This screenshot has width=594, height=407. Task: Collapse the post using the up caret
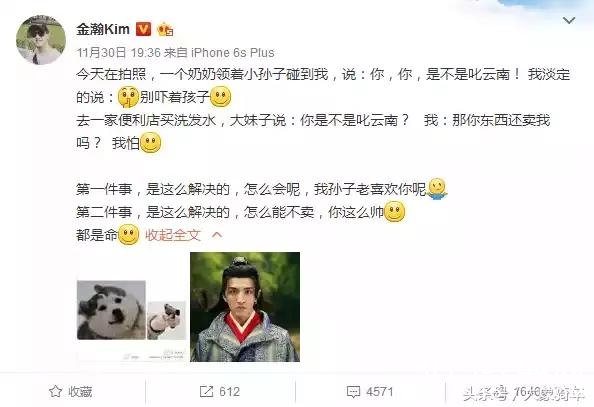coord(217,235)
